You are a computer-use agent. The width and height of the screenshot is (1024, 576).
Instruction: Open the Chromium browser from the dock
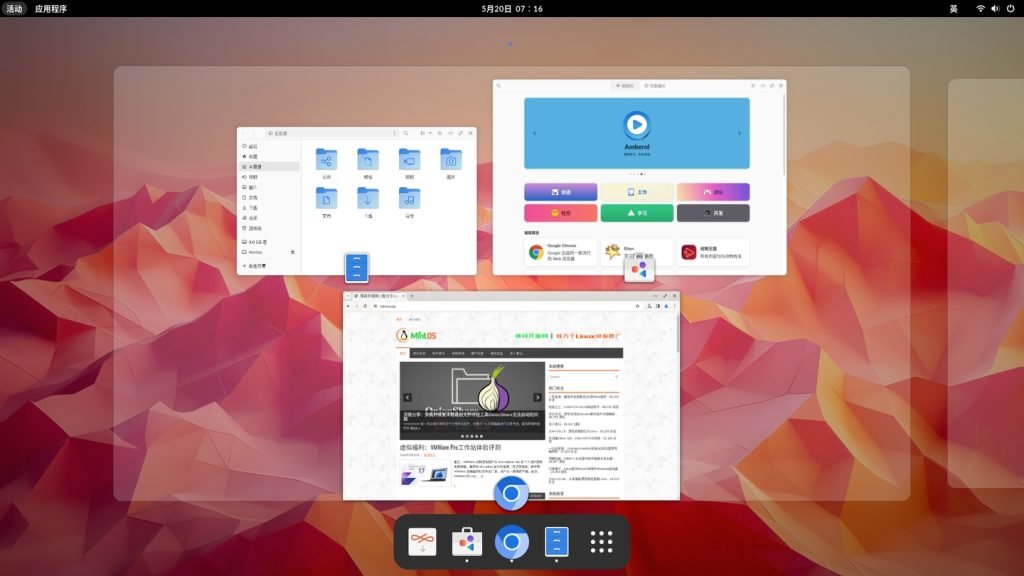tap(511, 542)
